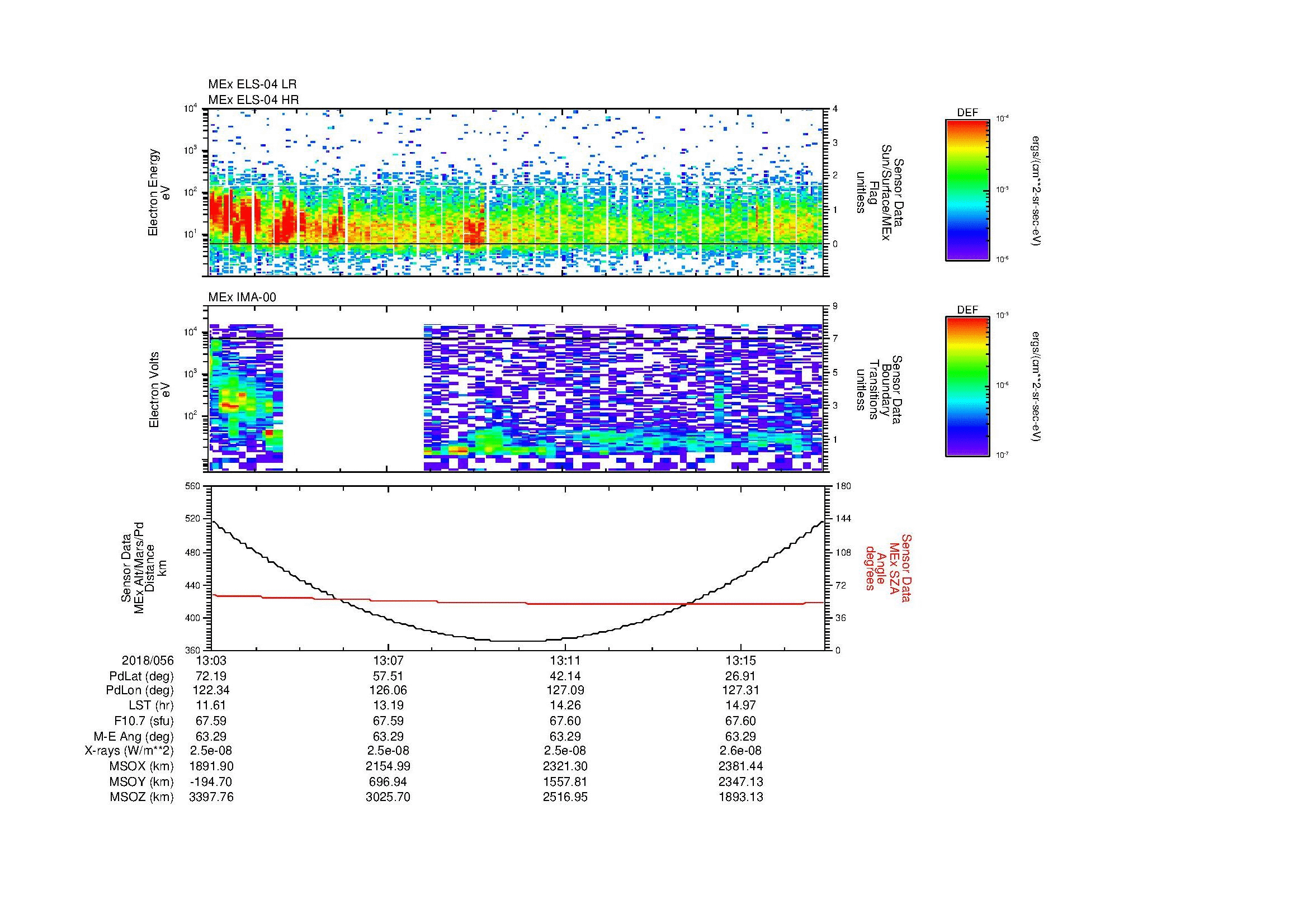The width and height of the screenshot is (1308, 924).
Task: Click the MSOX value 2154.99
Action: pyautogui.click(x=388, y=766)
